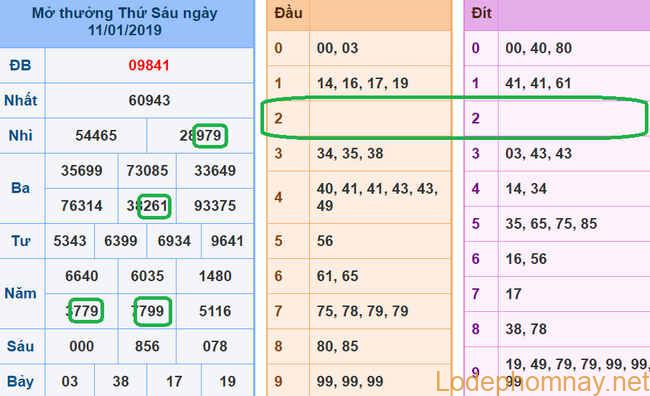Select the Bảy row label

point(20,381)
